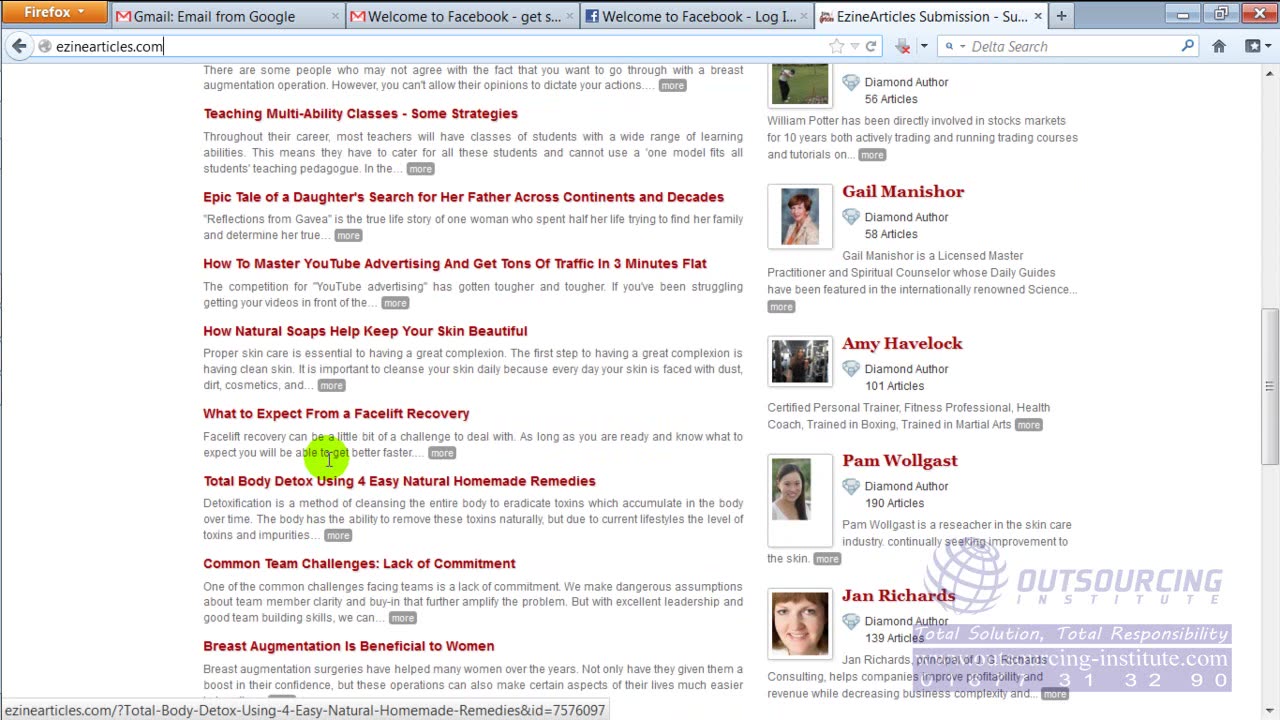This screenshot has height=720, width=1280.
Task: Click Gail Manishor's profile photo
Action: point(800,215)
